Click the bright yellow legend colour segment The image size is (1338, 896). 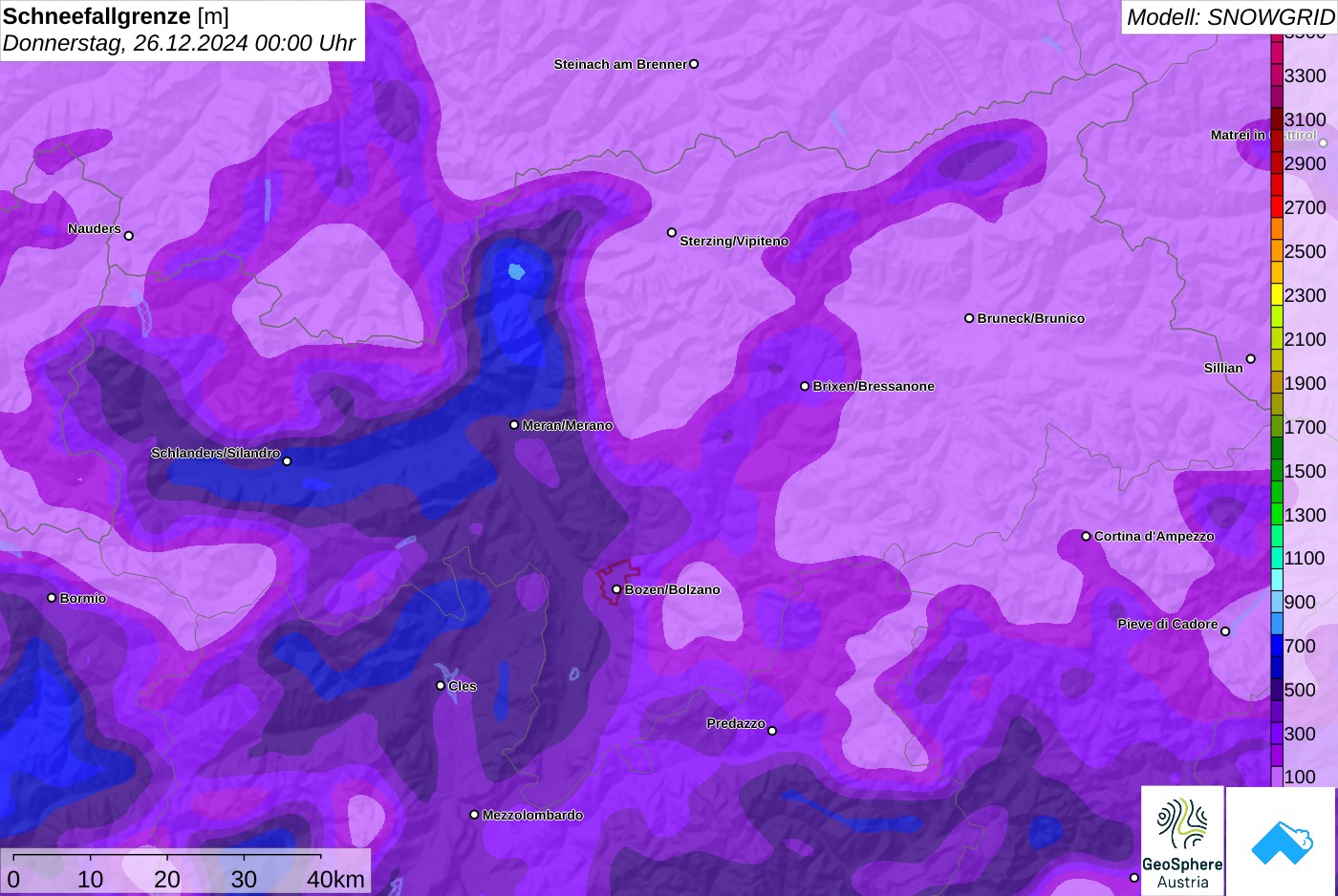click(x=1277, y=294)
